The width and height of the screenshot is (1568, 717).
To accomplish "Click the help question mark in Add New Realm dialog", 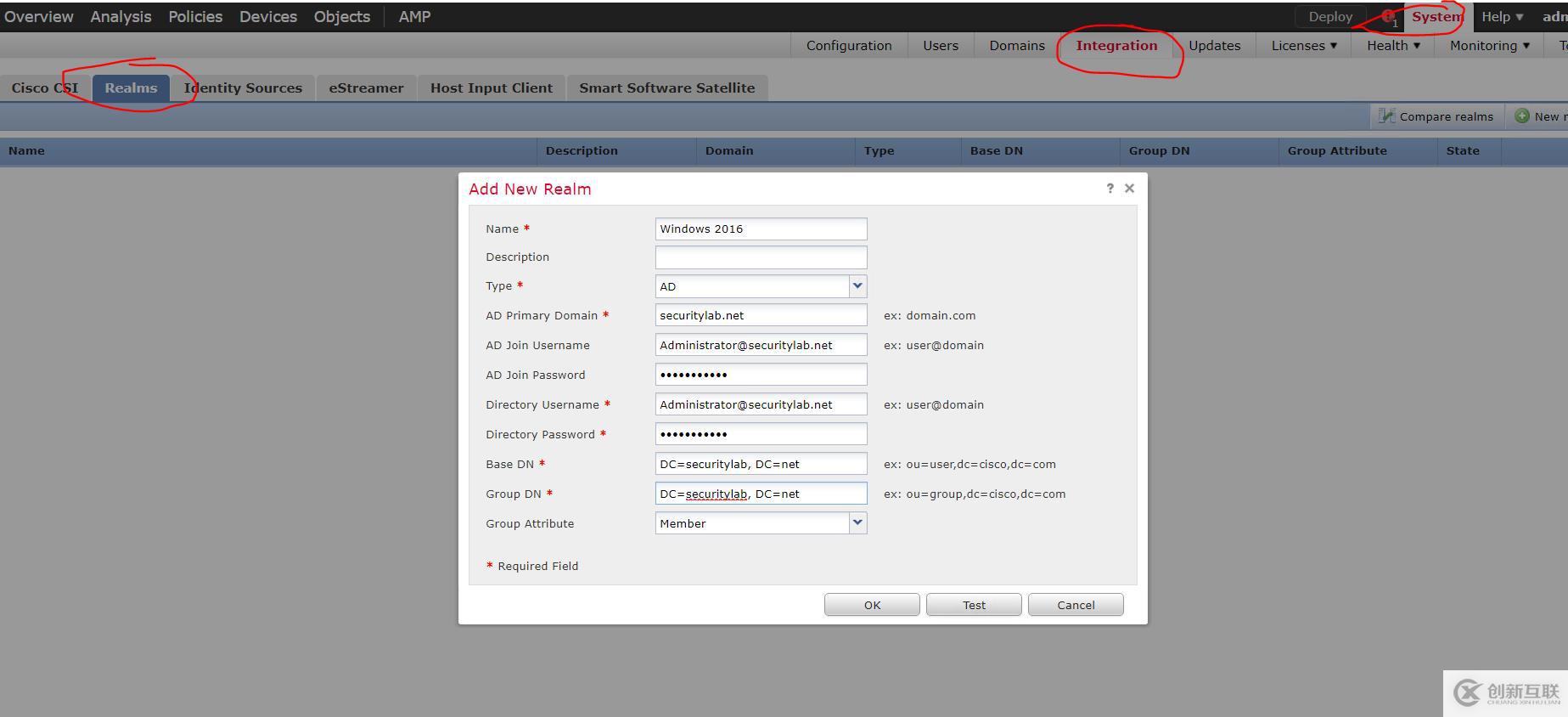I will (1110, 188).
